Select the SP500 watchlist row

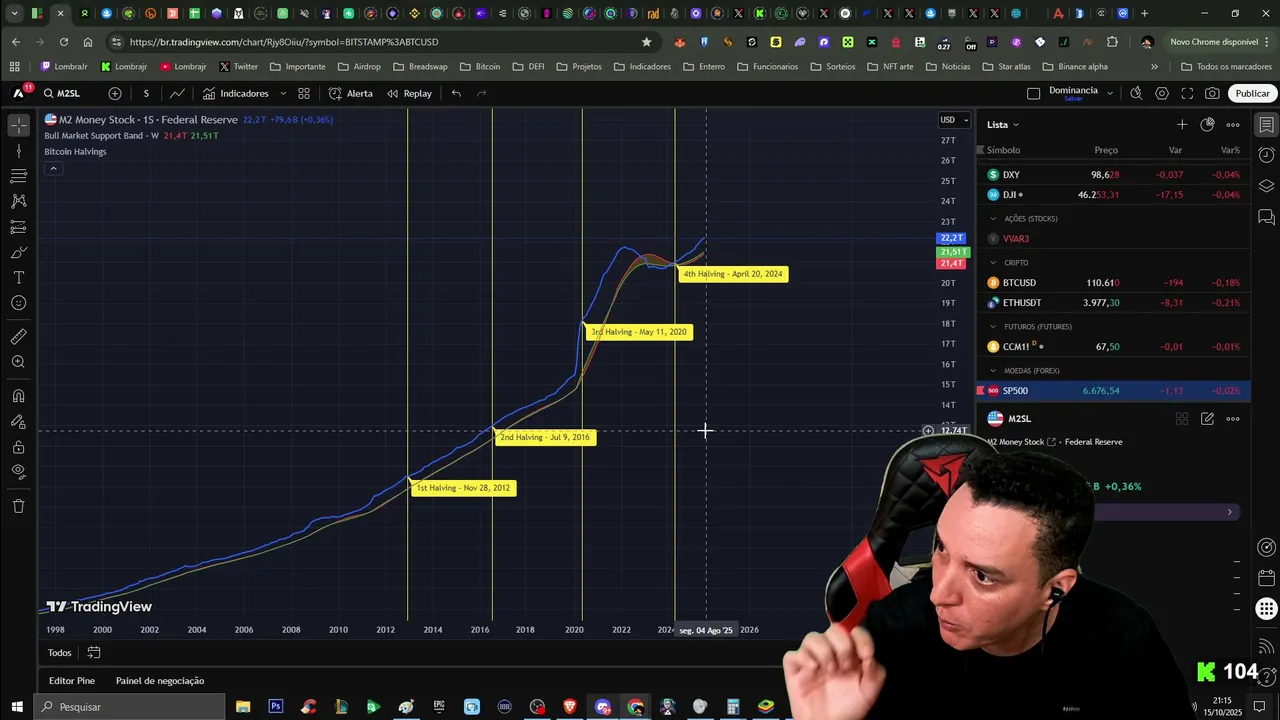pos(1114,391)
